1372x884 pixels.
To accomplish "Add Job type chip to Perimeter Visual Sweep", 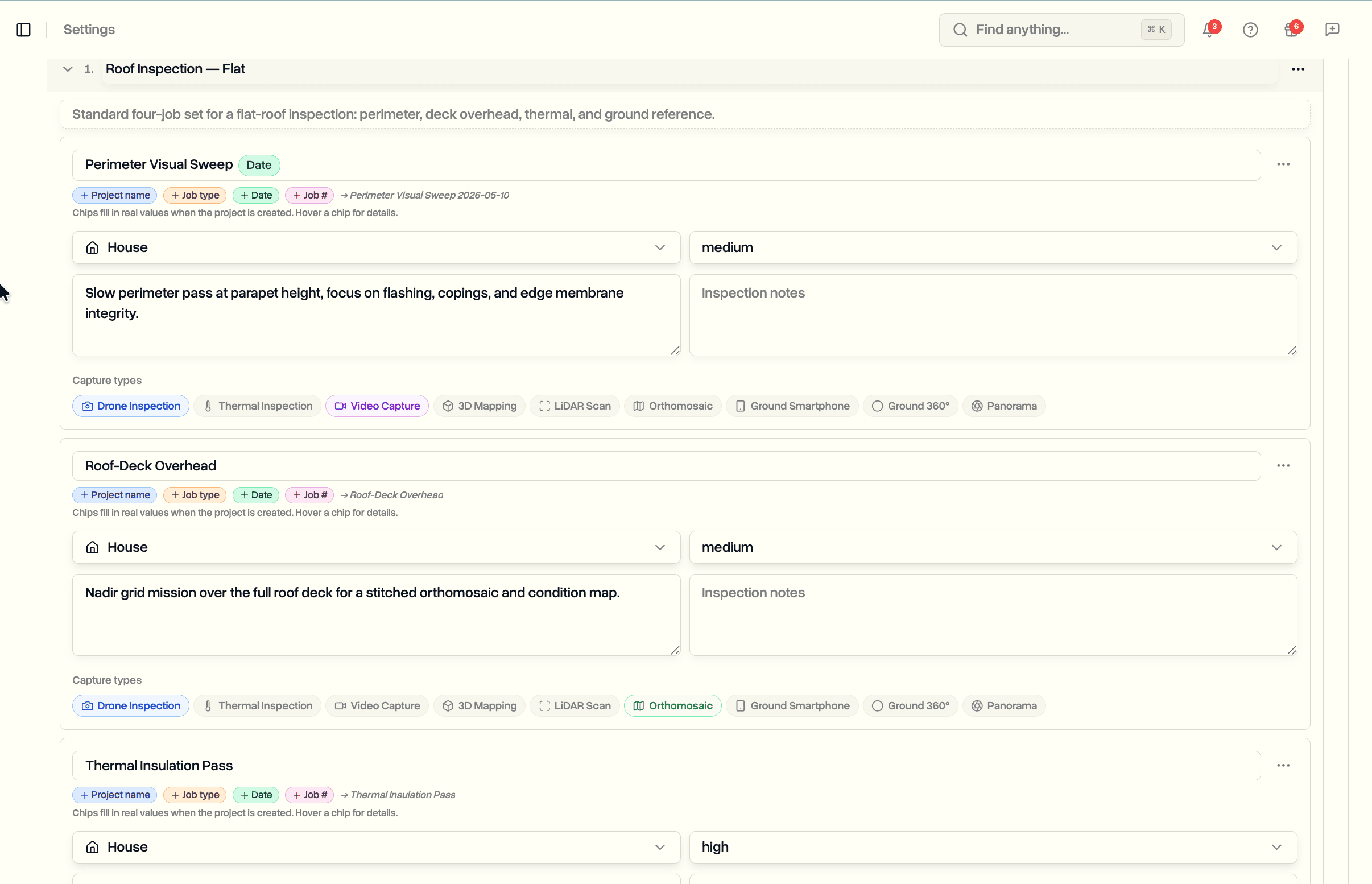I will (195, 195).
